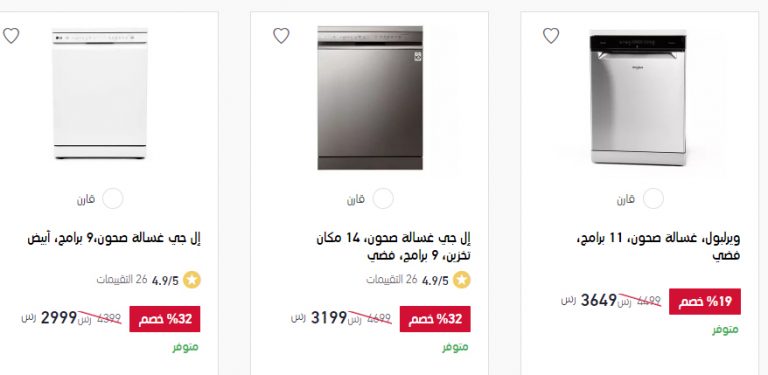View the white LG dishwasher product image

coord(99,94)
